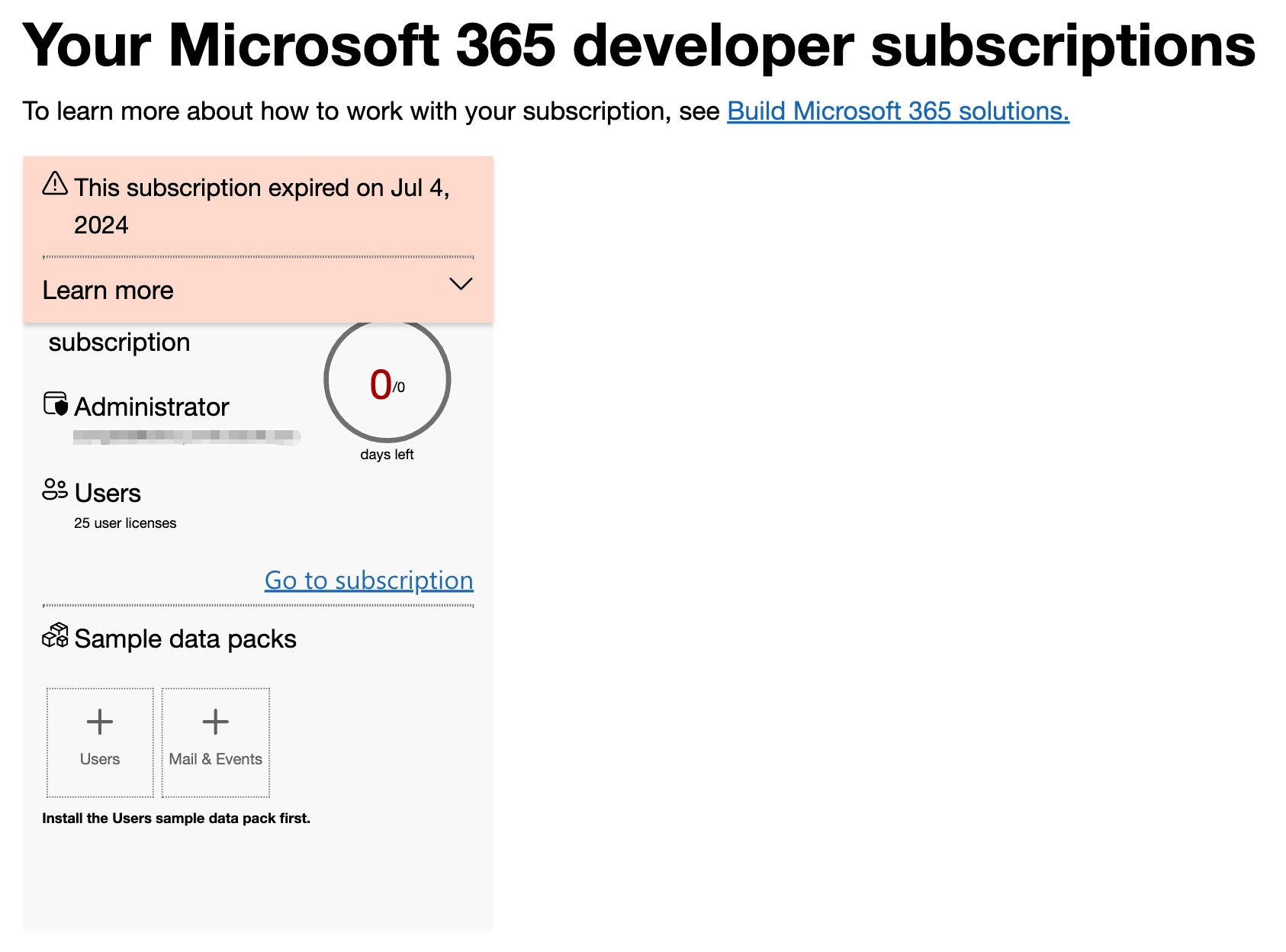Click the 'days left' caption
Screen dimensions: 1286x952
tap(387, 455)
